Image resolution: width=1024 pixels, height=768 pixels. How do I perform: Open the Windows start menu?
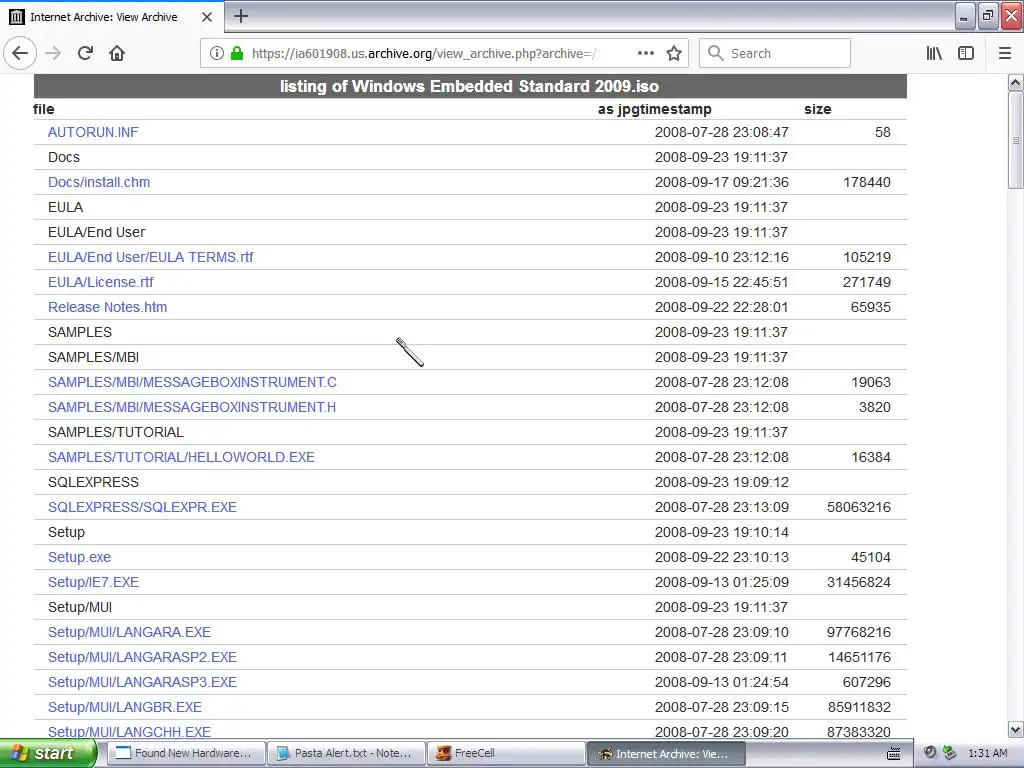coord(48,753)
